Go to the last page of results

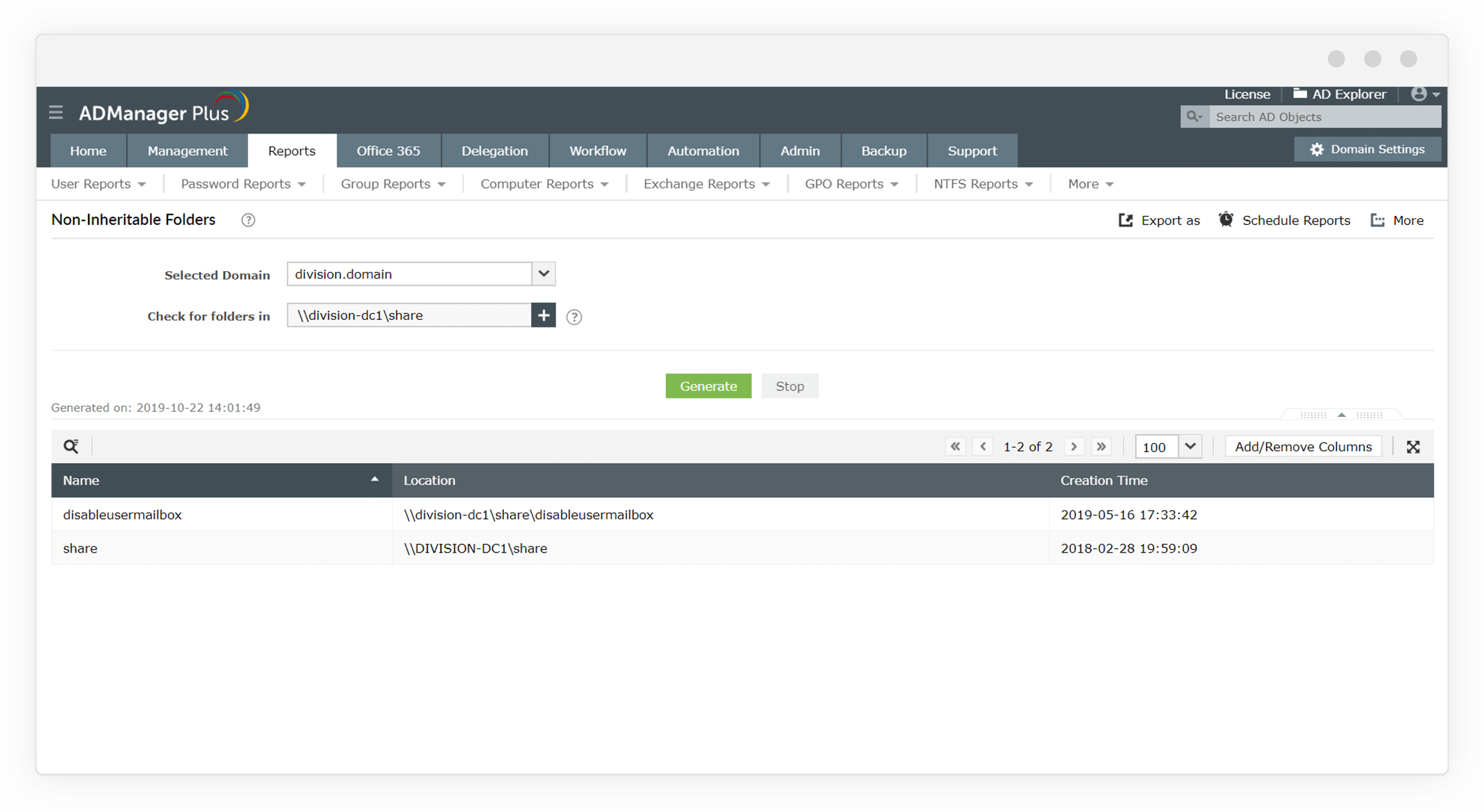(1101, 447)
